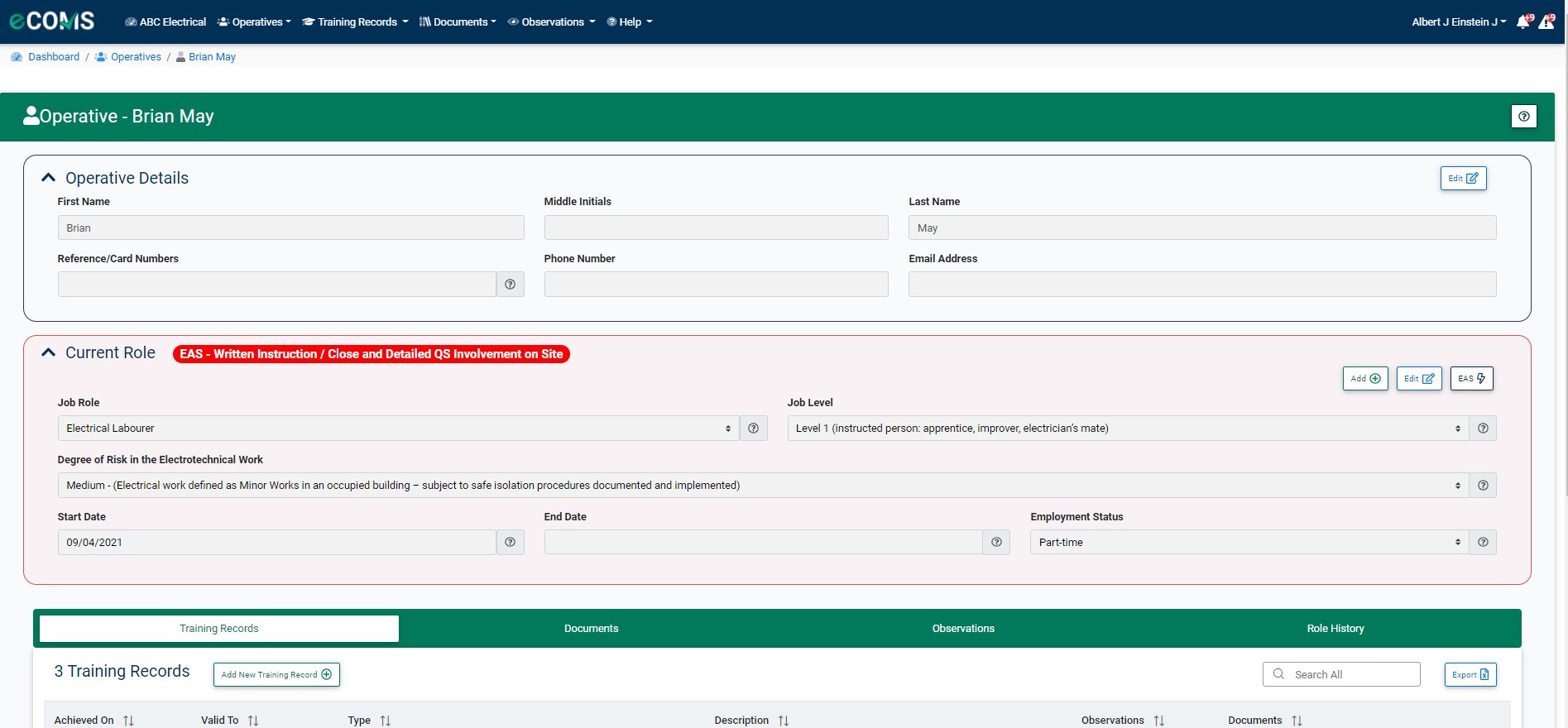This screenshot has width=1568, height=728.
Task: Click the help icon beside Reference/Card Numbers
Action: click(x=510, y=285)
